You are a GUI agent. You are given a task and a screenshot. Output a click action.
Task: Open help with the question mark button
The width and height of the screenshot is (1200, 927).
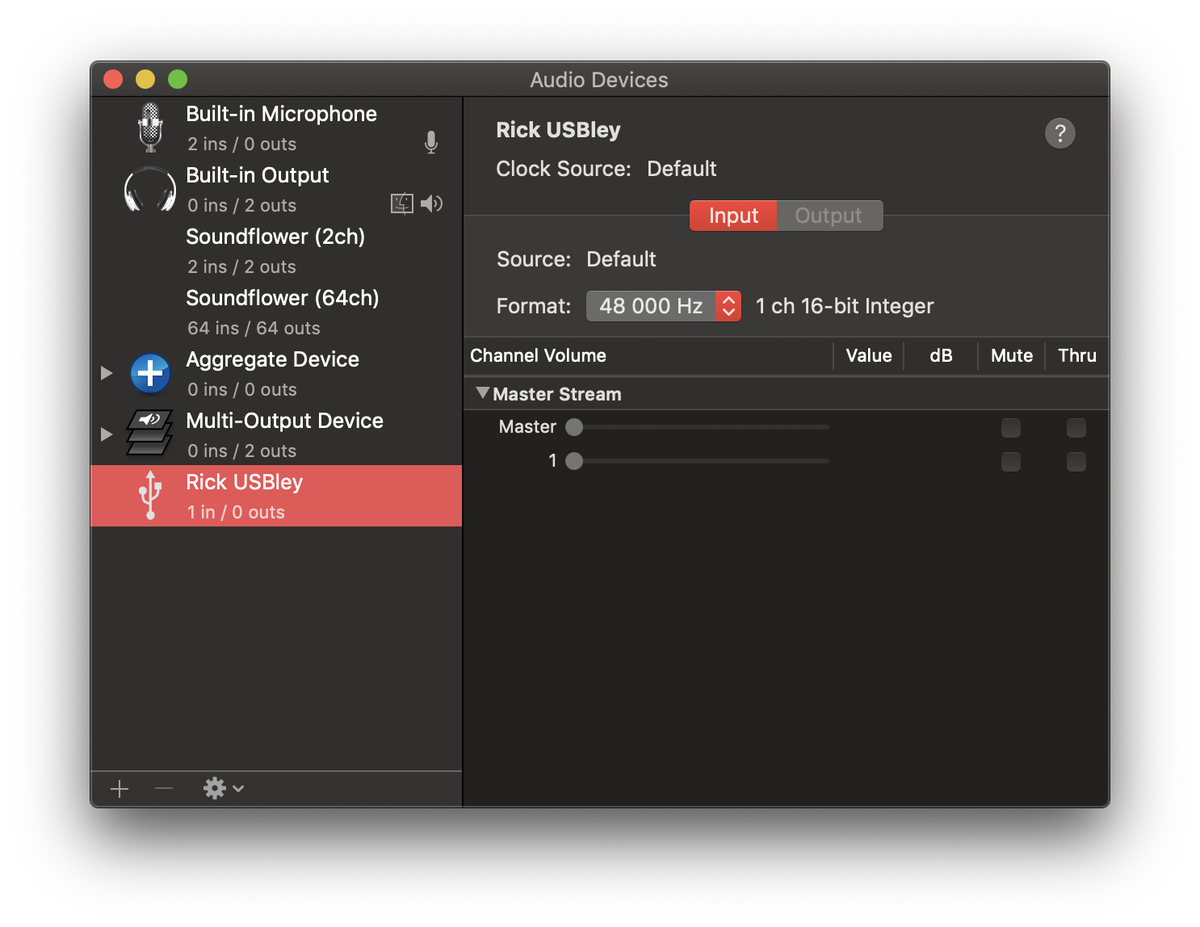tap(1060, 133)
